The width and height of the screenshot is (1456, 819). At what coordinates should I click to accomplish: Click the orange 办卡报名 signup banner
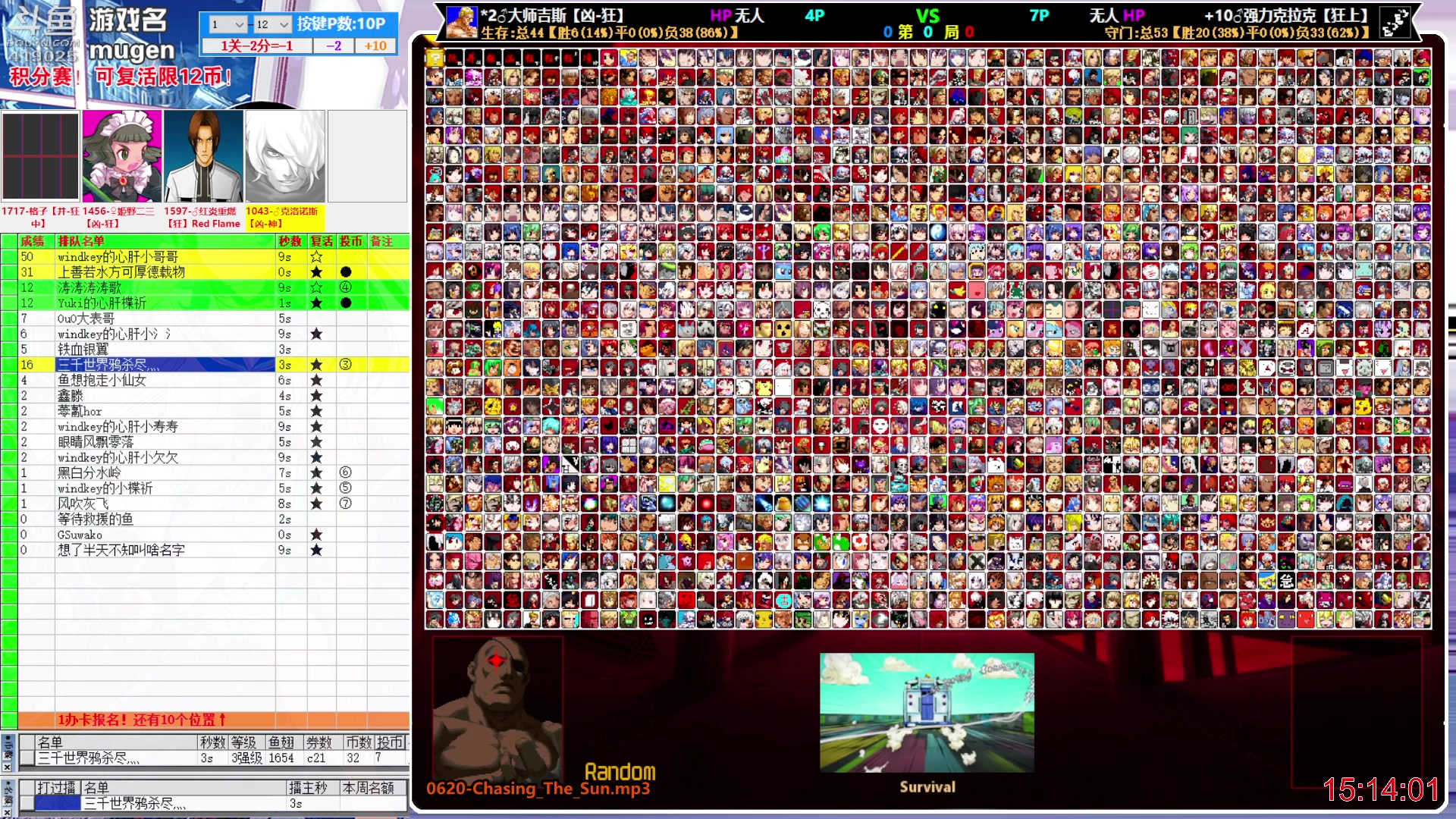(x=214, y=720)
